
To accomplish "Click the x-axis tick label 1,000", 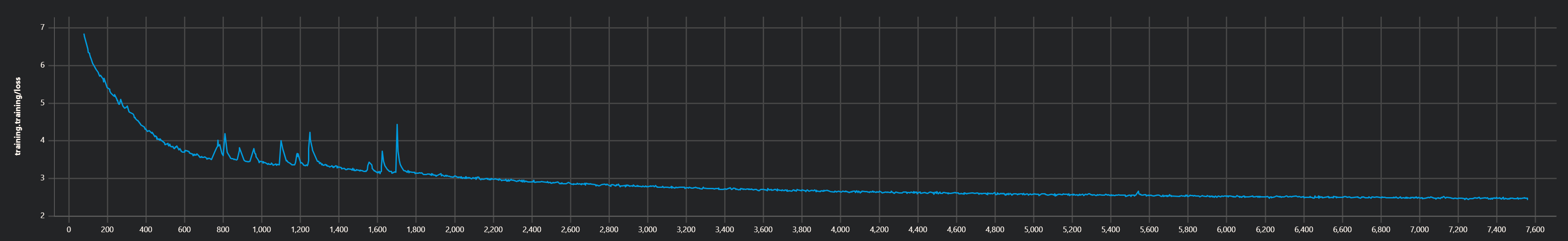I will click(x=262, y=230).
